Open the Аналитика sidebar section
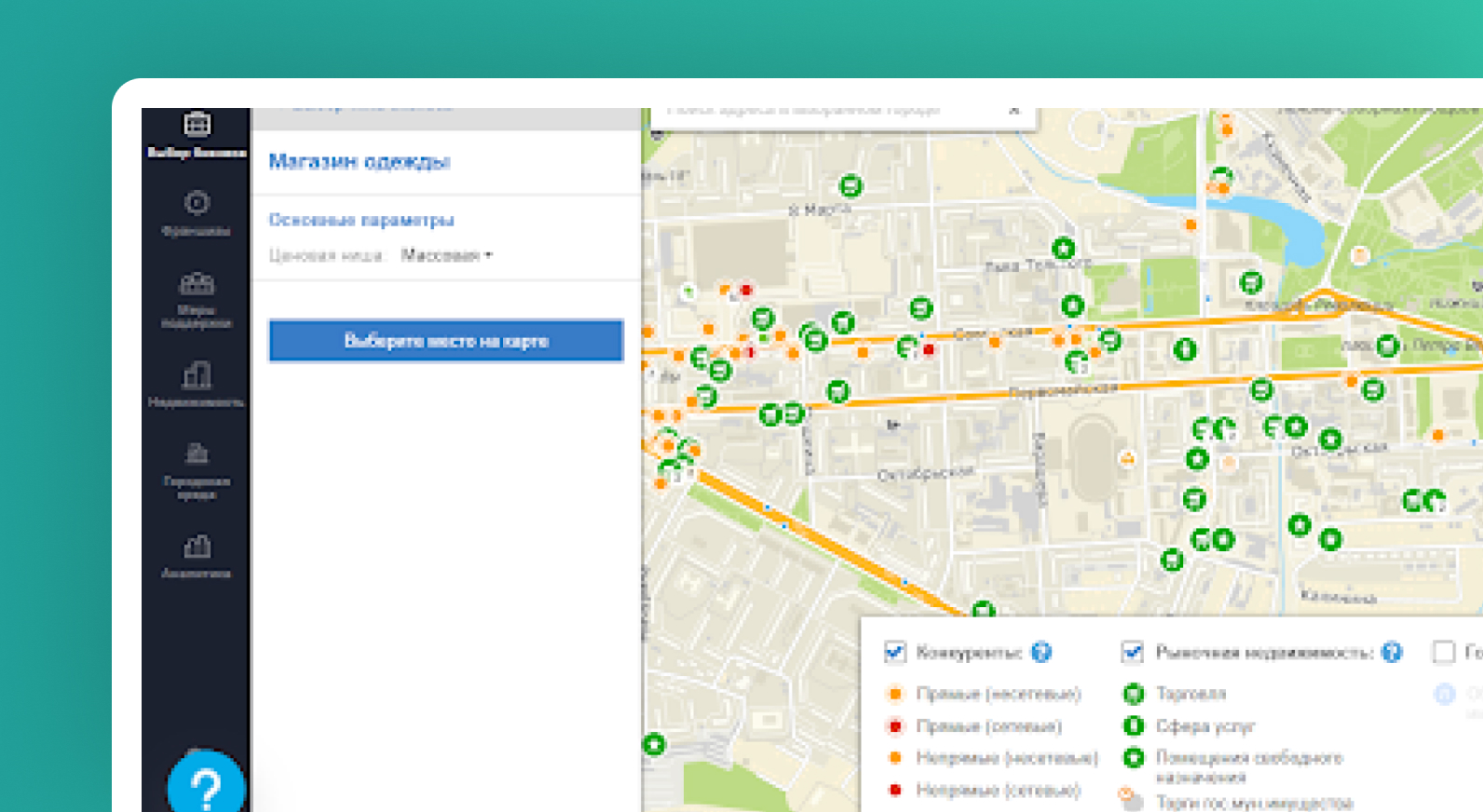 click(x=197, y=556)
